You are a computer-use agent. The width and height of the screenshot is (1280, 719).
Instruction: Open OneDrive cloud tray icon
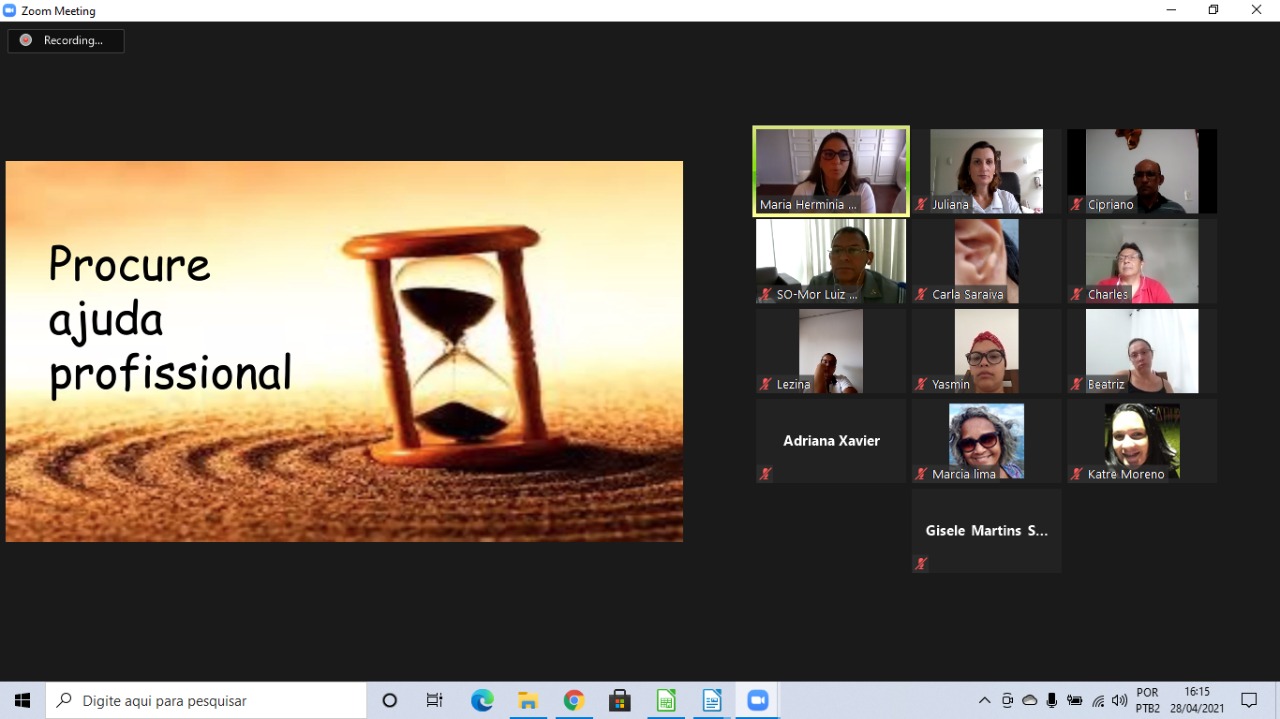point(1030,700)
